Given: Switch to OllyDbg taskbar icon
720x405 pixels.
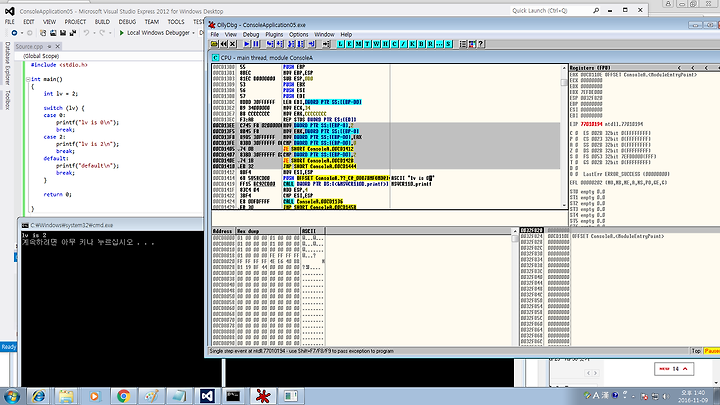Looking at the screenshot, I should click(x=263, y=396).
